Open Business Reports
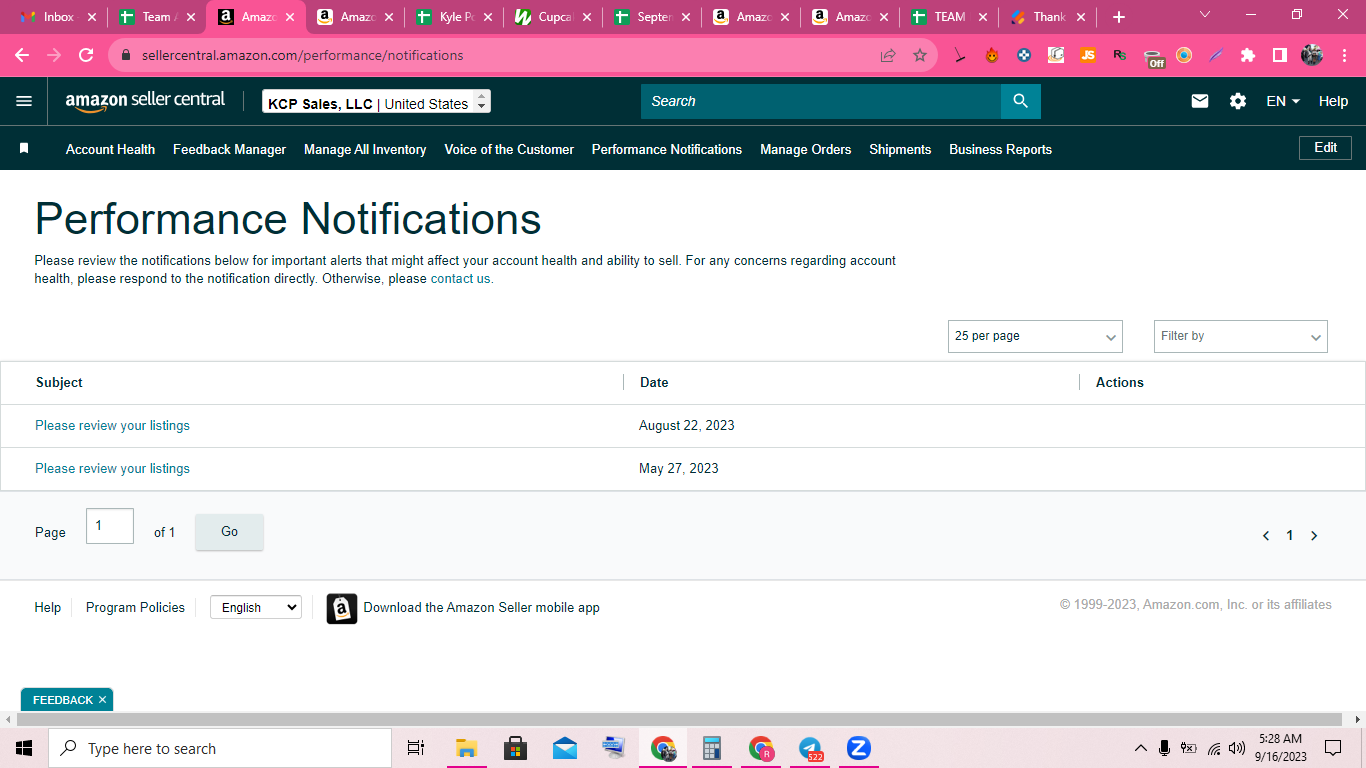This screenshot has width=1366, height=768. click(1000, 149)
